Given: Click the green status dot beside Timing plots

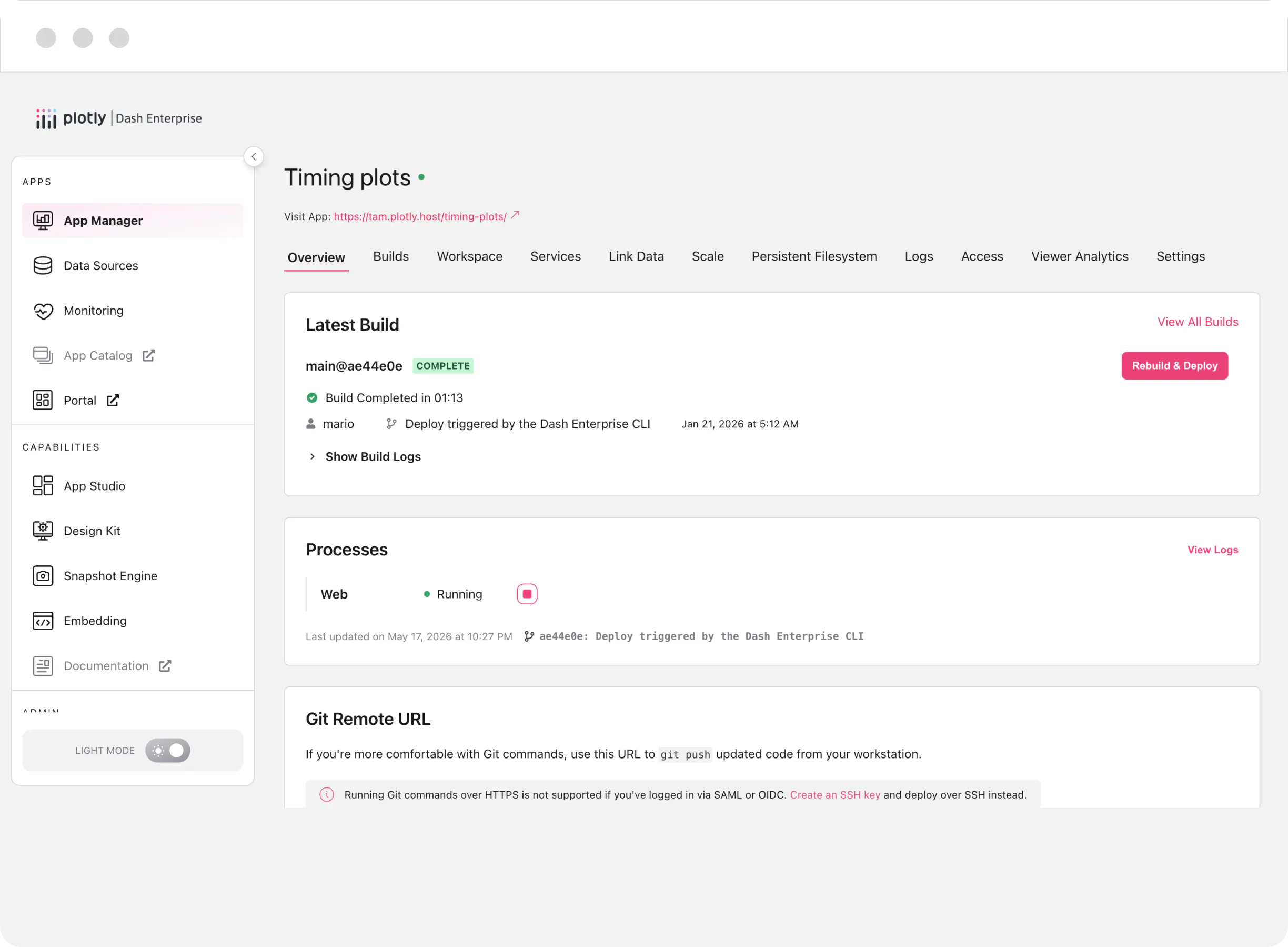Looking at the screenshot, I should tap(421, 177).
